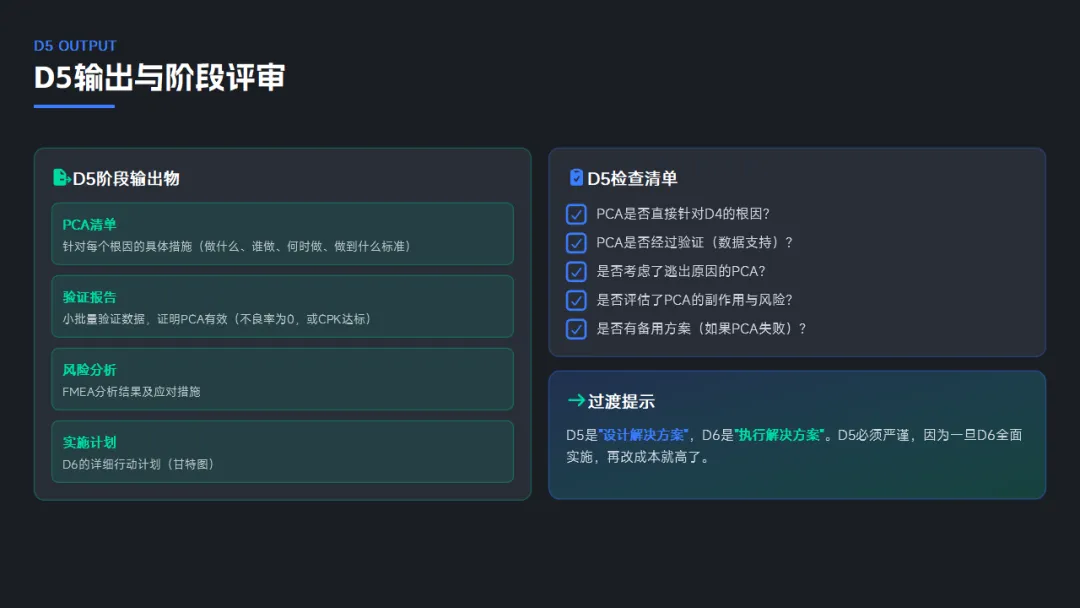Click the D5 OUTPUT label

(x=75, y=46)
